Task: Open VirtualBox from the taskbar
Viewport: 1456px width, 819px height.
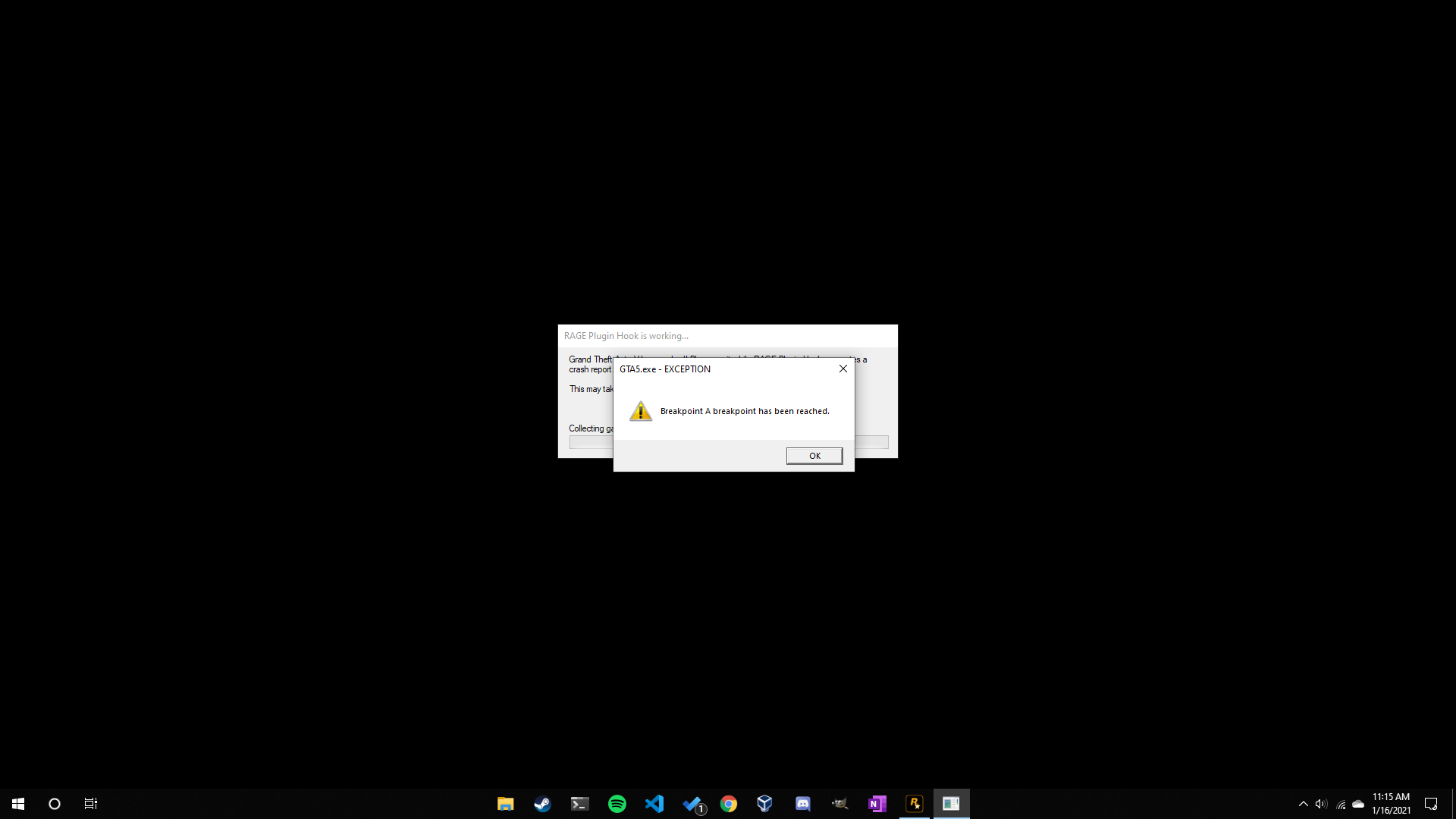Action: point(764,804)
